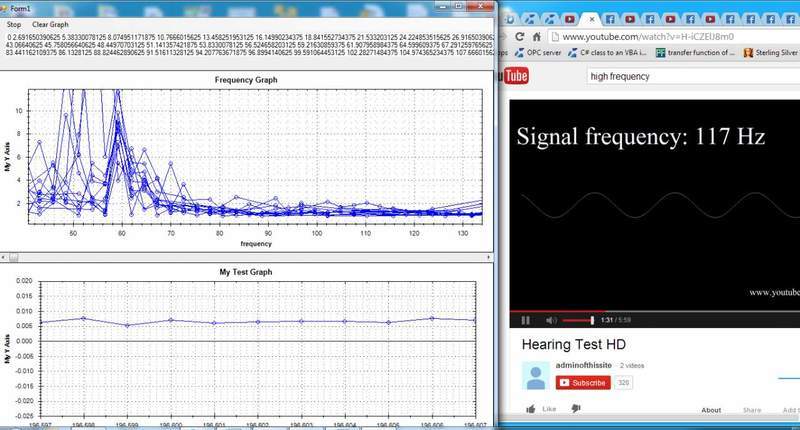Click the OPC server bookmark favicon

519,53
